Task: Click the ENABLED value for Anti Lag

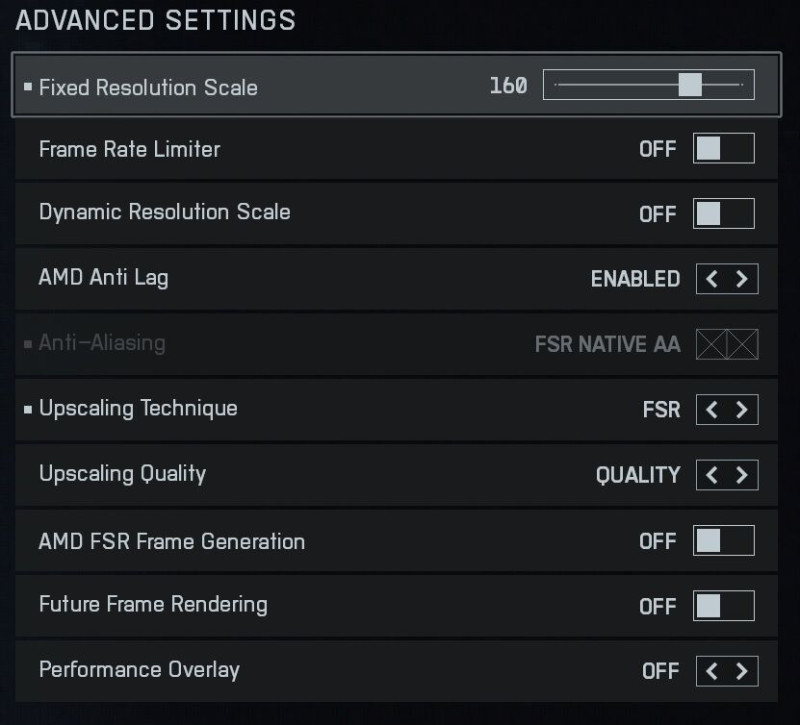Action: tap(635, 279)
